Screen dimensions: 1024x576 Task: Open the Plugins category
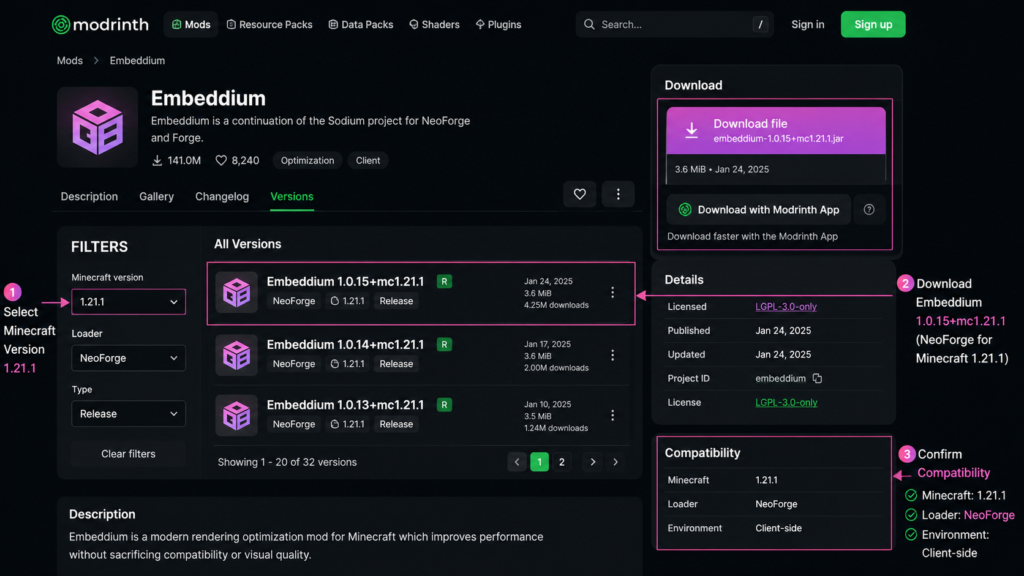click(x=498, y=24)
